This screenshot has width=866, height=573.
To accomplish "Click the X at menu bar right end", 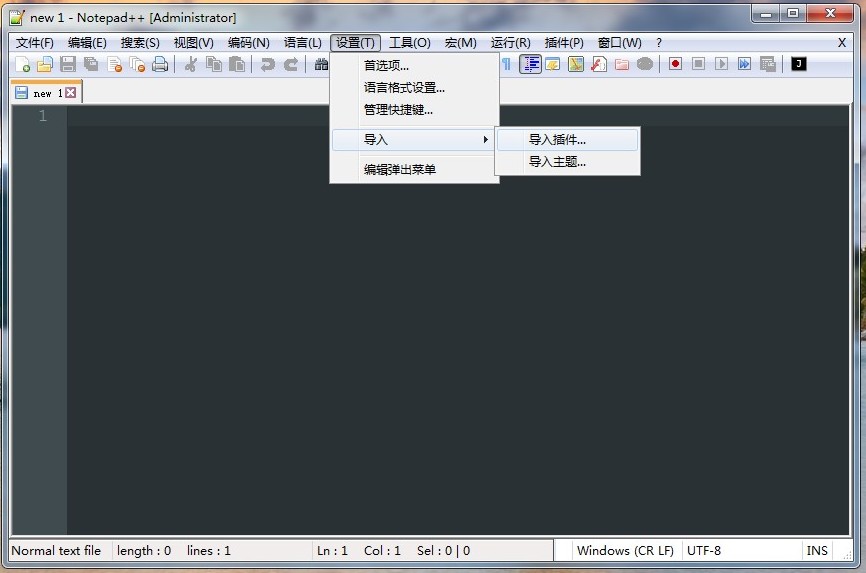I will pyautogui.click(x=842, y=43).
